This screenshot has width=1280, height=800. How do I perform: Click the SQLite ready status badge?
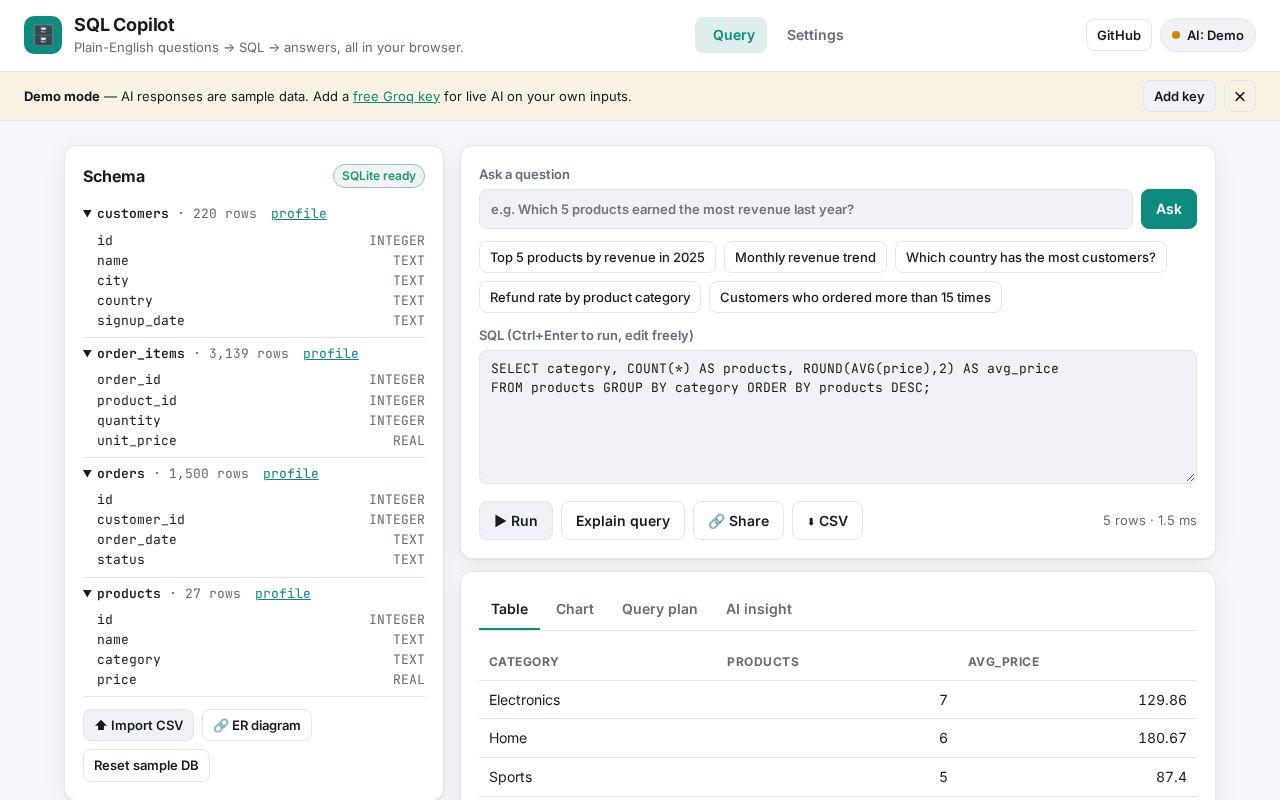point(379,176)
